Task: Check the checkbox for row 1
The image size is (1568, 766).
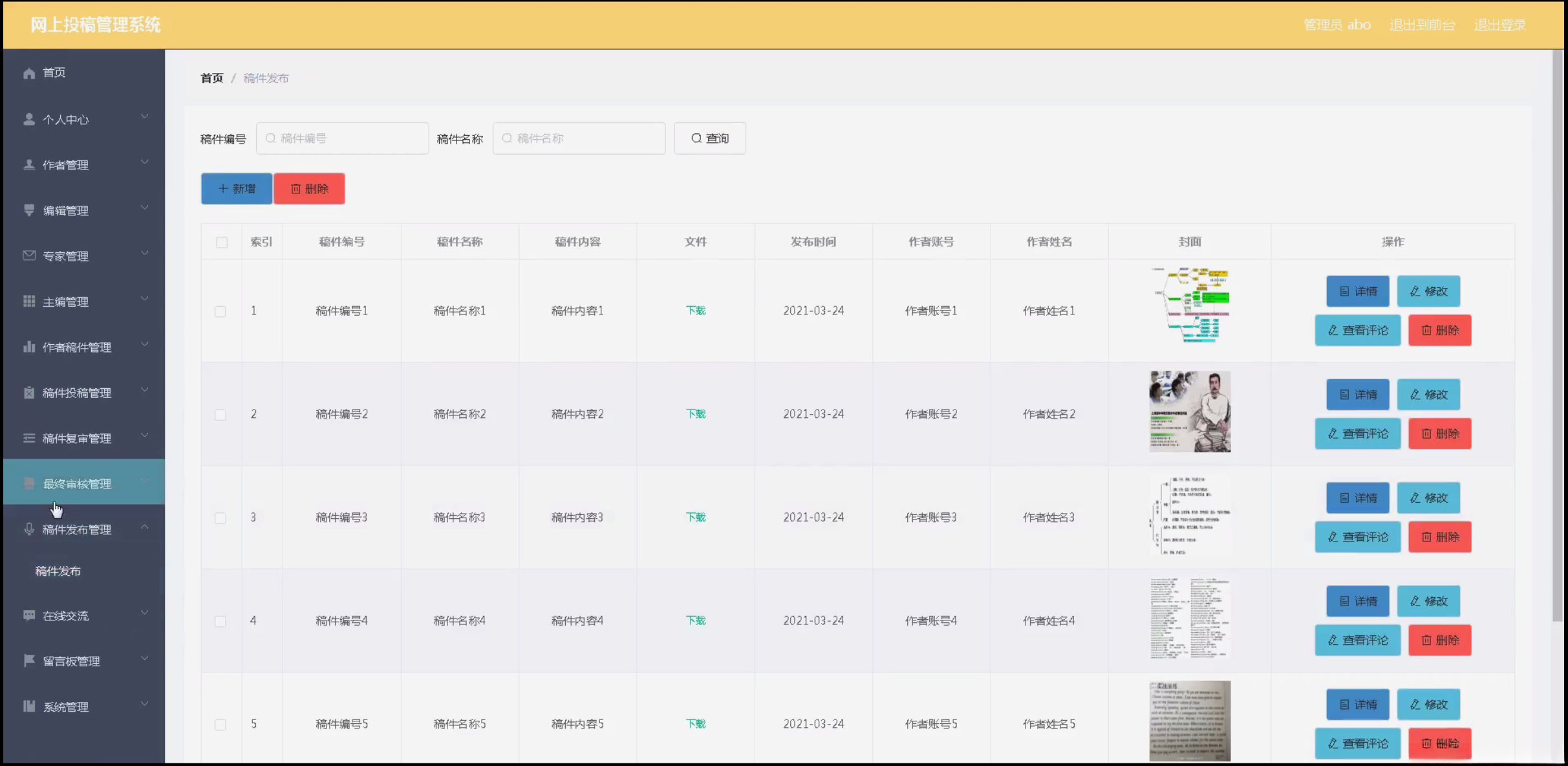Action: coord(220,311)
